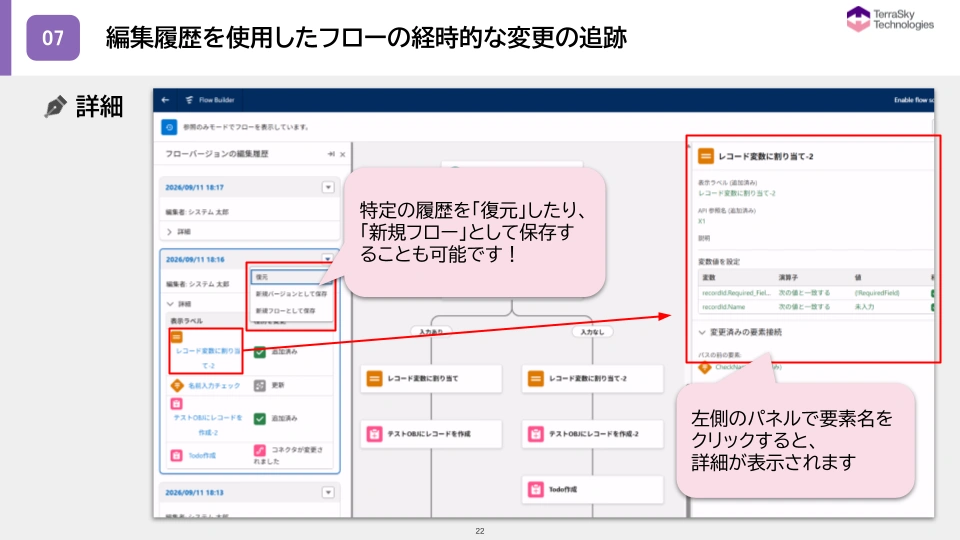960x540 pixels.
Task: Select canvas node レコード変数に割り当て-2
Action: pyautogui.click(x=593, y=378)
